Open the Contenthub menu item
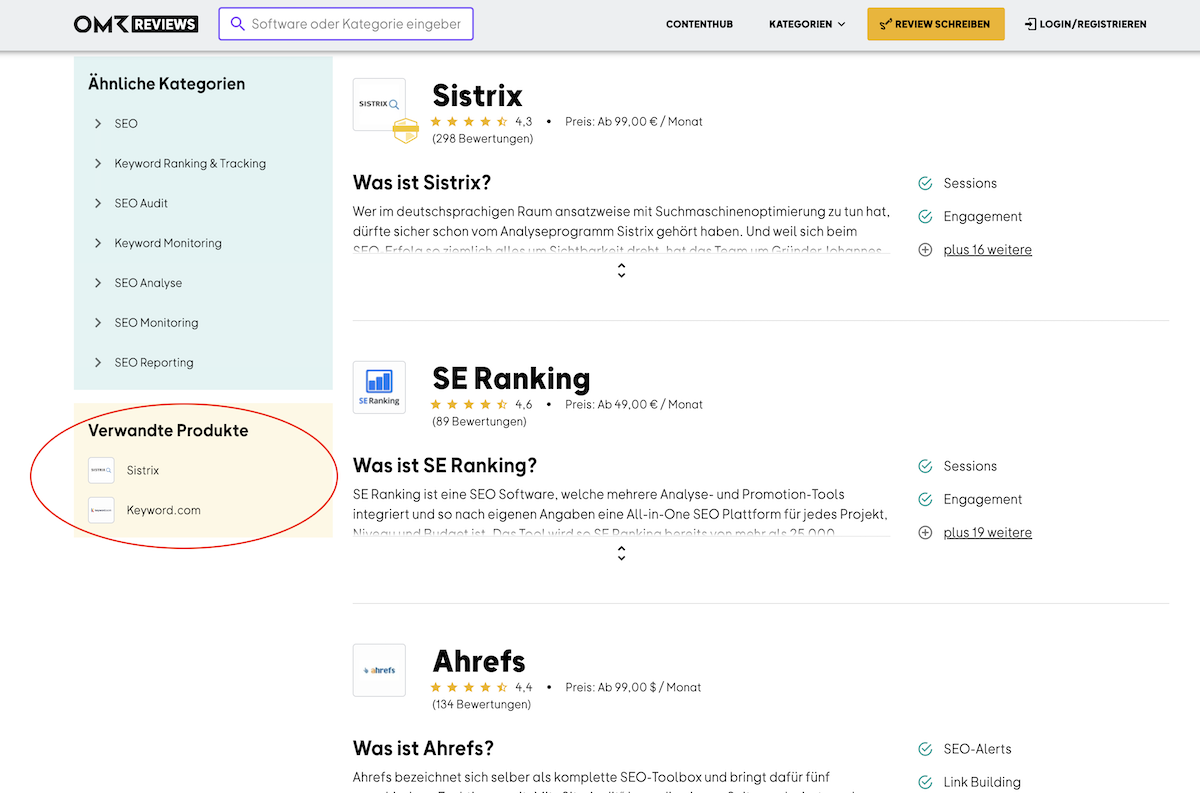This screenshot has height=793, width=1200. pos(699,24)
